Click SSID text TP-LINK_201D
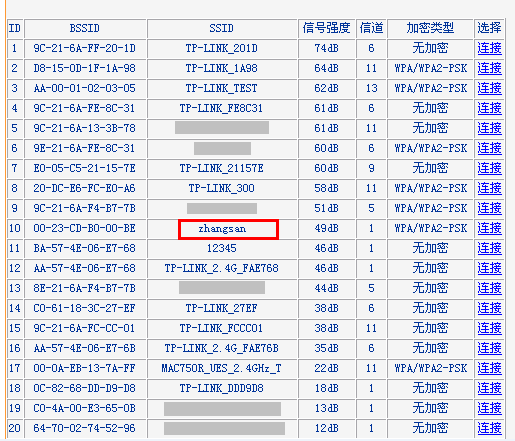 (222, 48)
